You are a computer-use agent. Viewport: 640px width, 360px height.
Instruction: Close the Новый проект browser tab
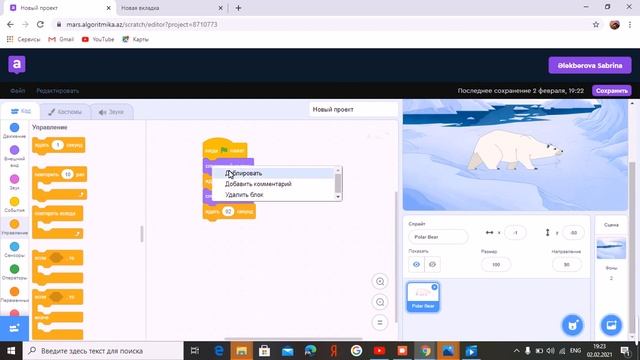coord(108,8)
